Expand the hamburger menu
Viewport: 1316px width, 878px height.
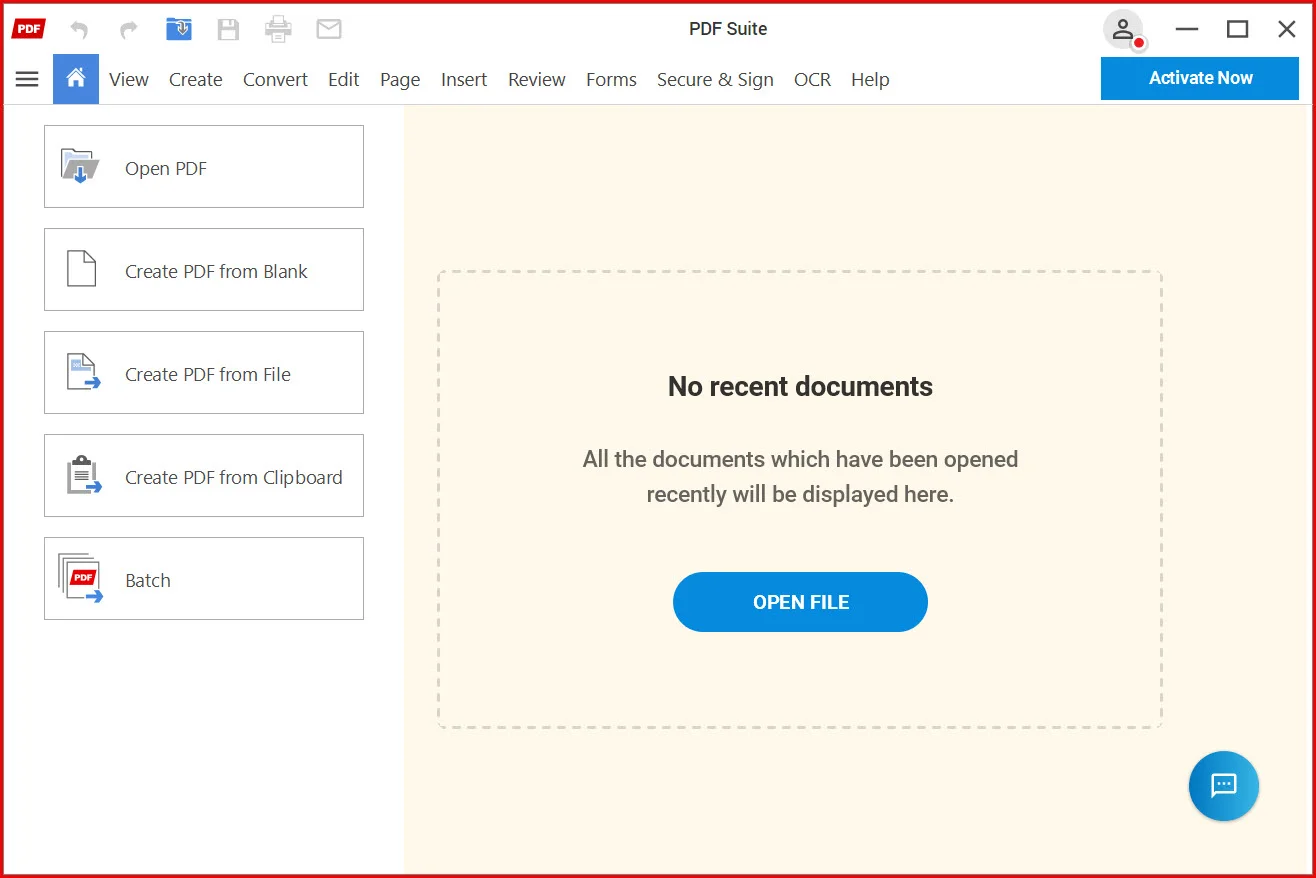(x=27, y=79)
